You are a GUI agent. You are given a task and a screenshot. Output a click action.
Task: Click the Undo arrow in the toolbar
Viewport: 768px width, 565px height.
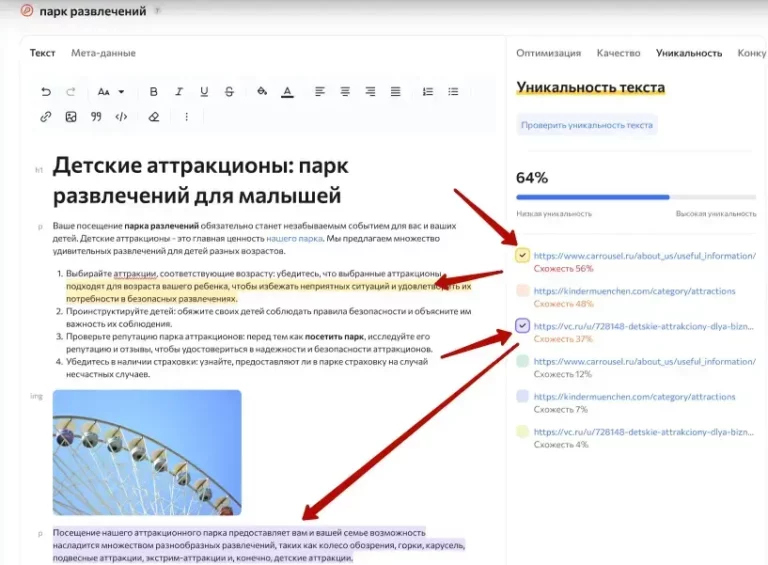pyautogui.click(x=46, y=92)
